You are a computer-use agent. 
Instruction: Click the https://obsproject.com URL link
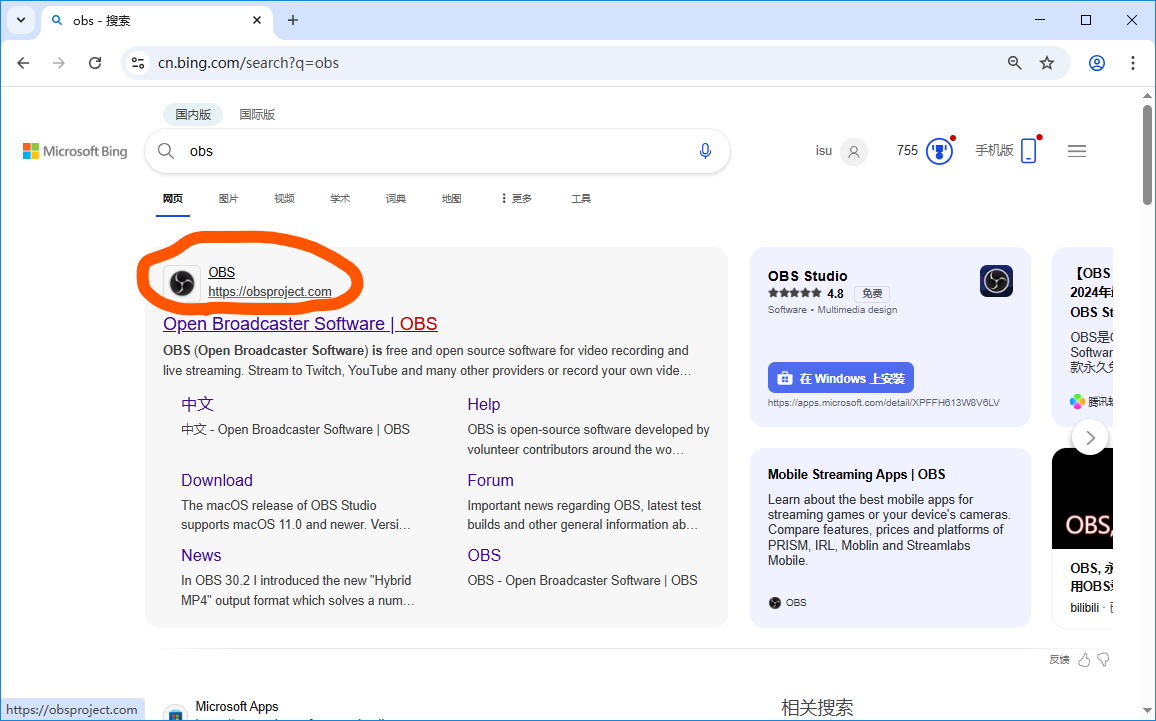[x=270, y=292]
